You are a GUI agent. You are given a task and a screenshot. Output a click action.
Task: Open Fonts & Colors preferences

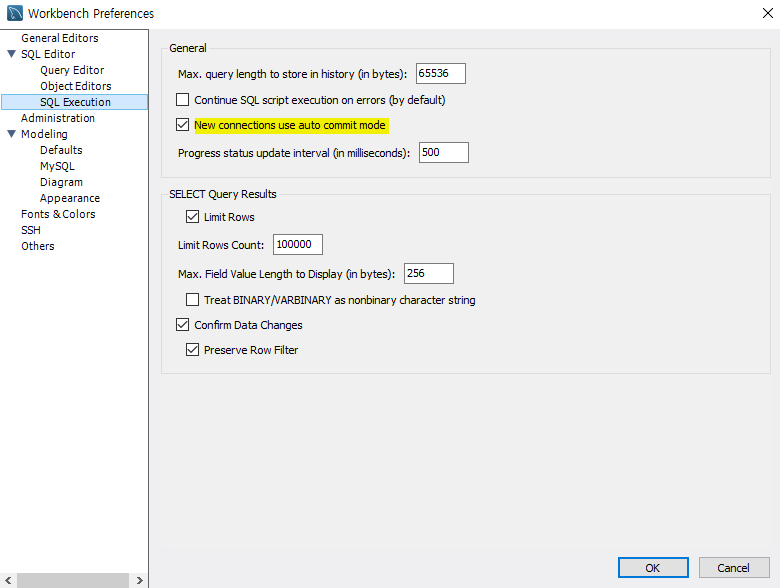pos(58,214)
